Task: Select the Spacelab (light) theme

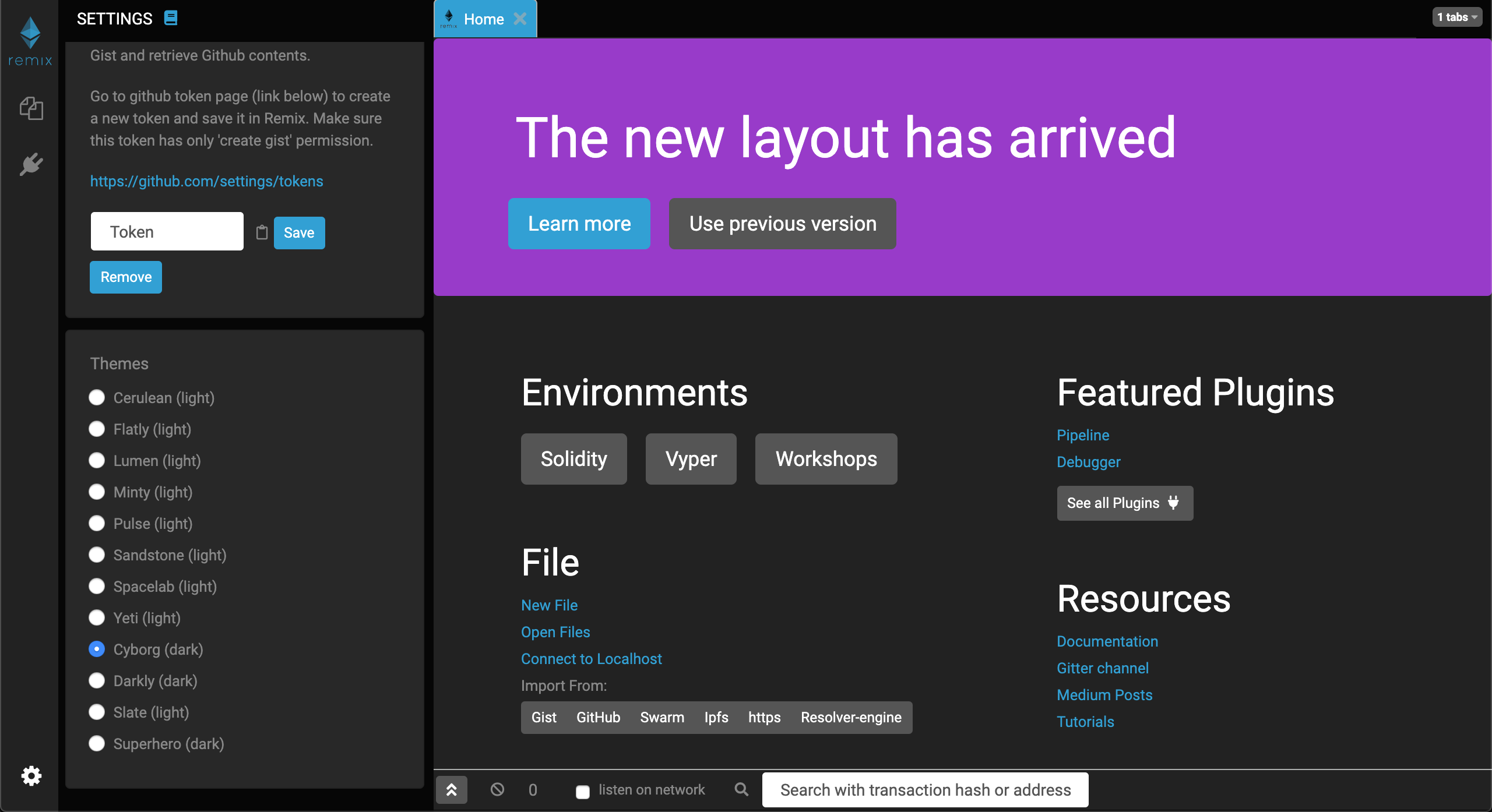Action: coord(97,587)
